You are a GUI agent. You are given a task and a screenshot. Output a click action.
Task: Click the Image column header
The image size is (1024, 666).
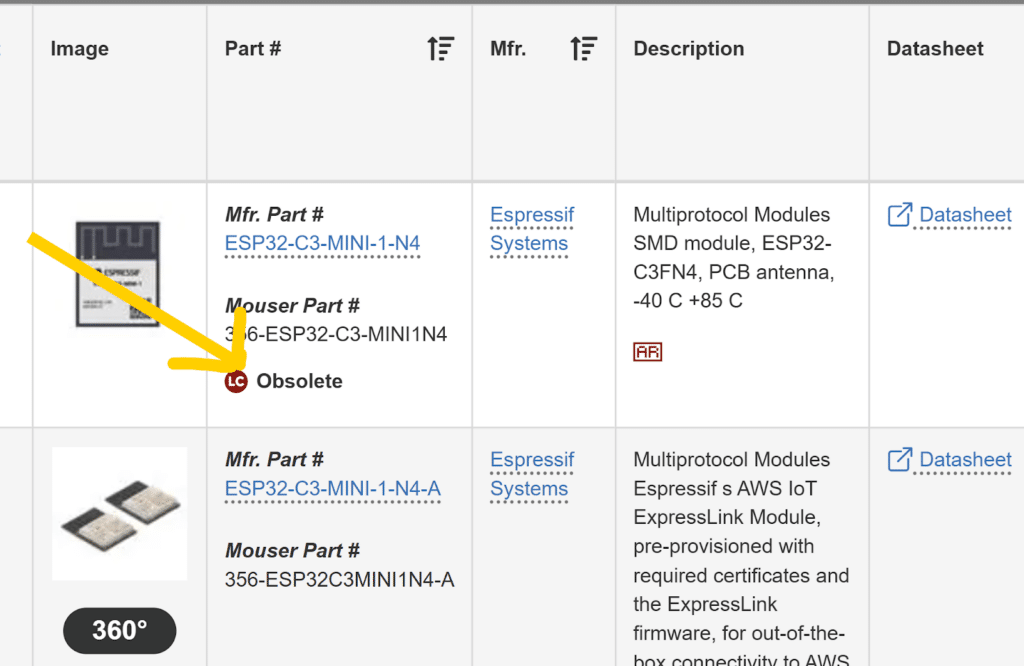80,49
